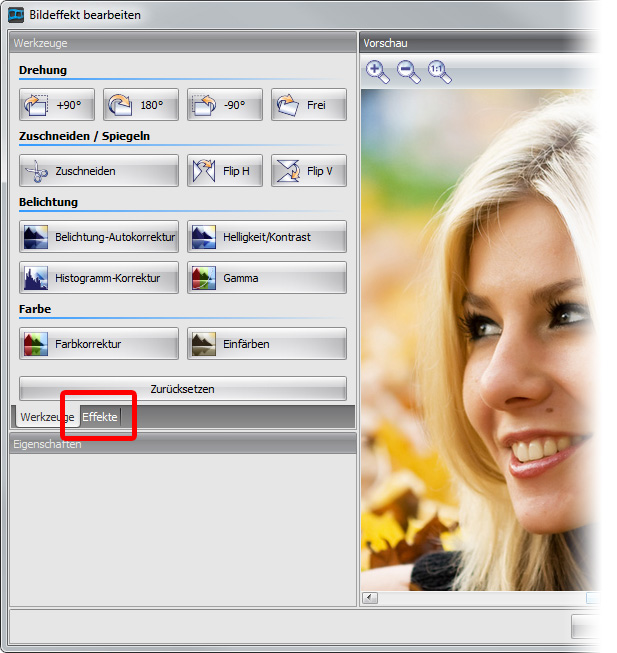The image size is (617, 653).
Task: Open the Gamma adjustment
Action: click(266, 278)
